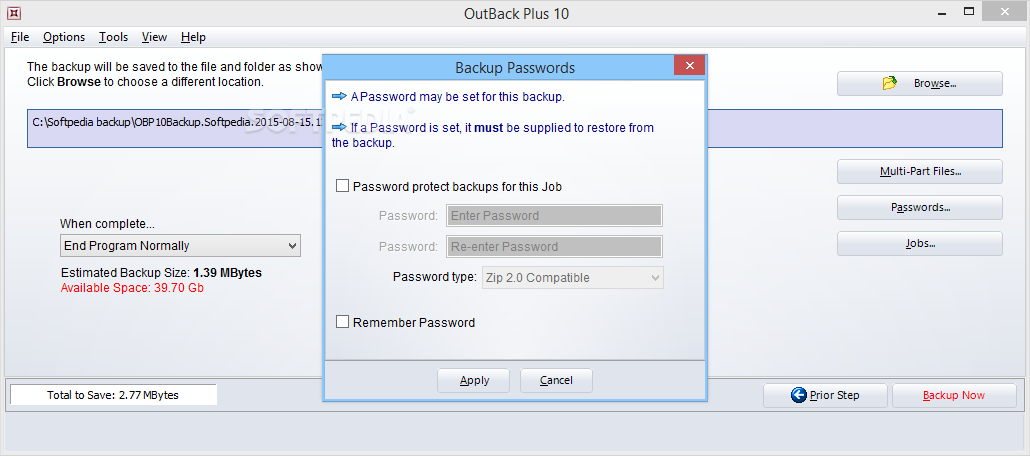Viewport: 1030px width, 456px height.
Task: Click the Backup Now button
Action: 954,395
